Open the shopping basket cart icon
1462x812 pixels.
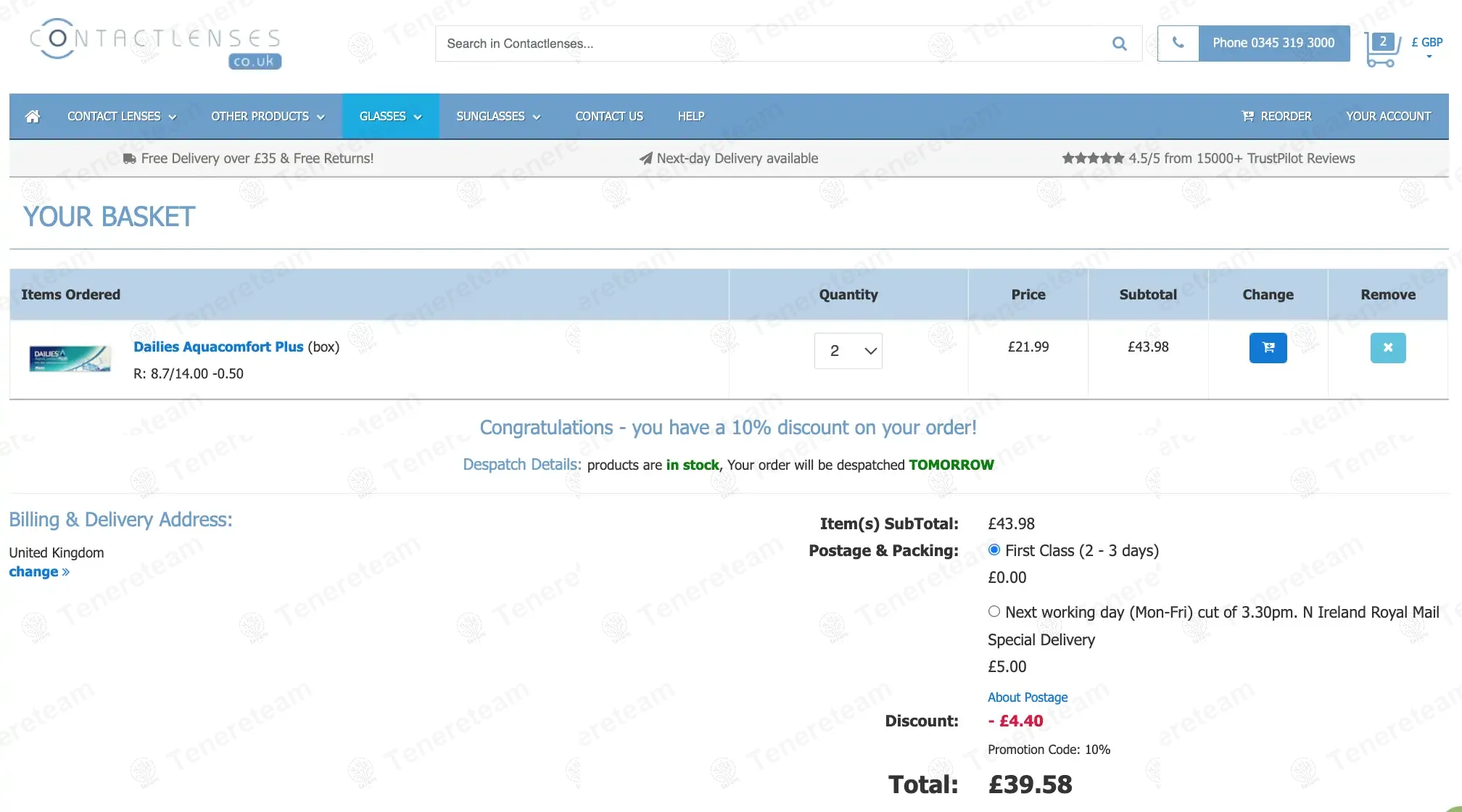click(x=1382, y=50)
